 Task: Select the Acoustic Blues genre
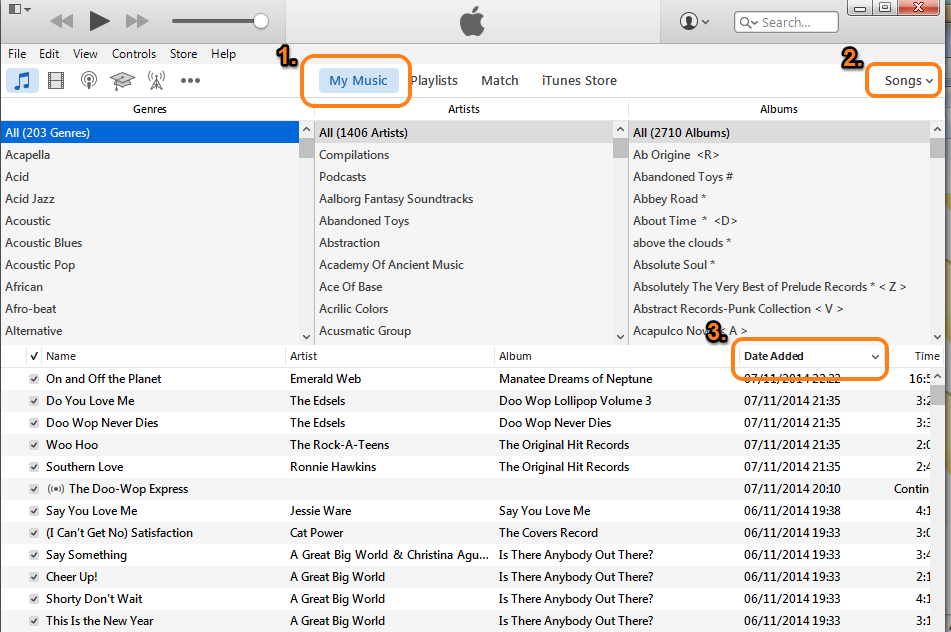(x=150, y=243)
